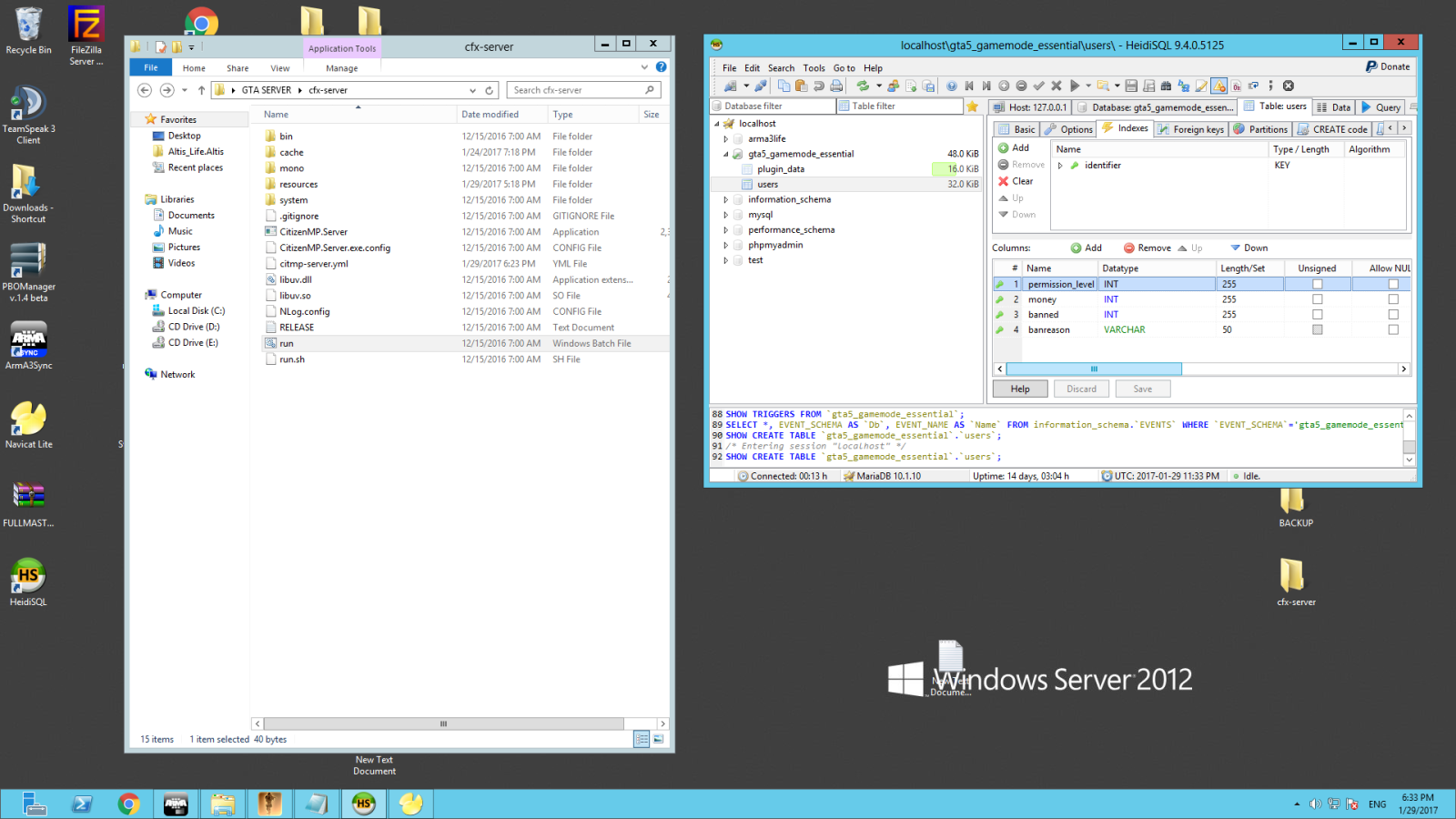Click HeidiSQL First row navigation icon

click(969, 86)
